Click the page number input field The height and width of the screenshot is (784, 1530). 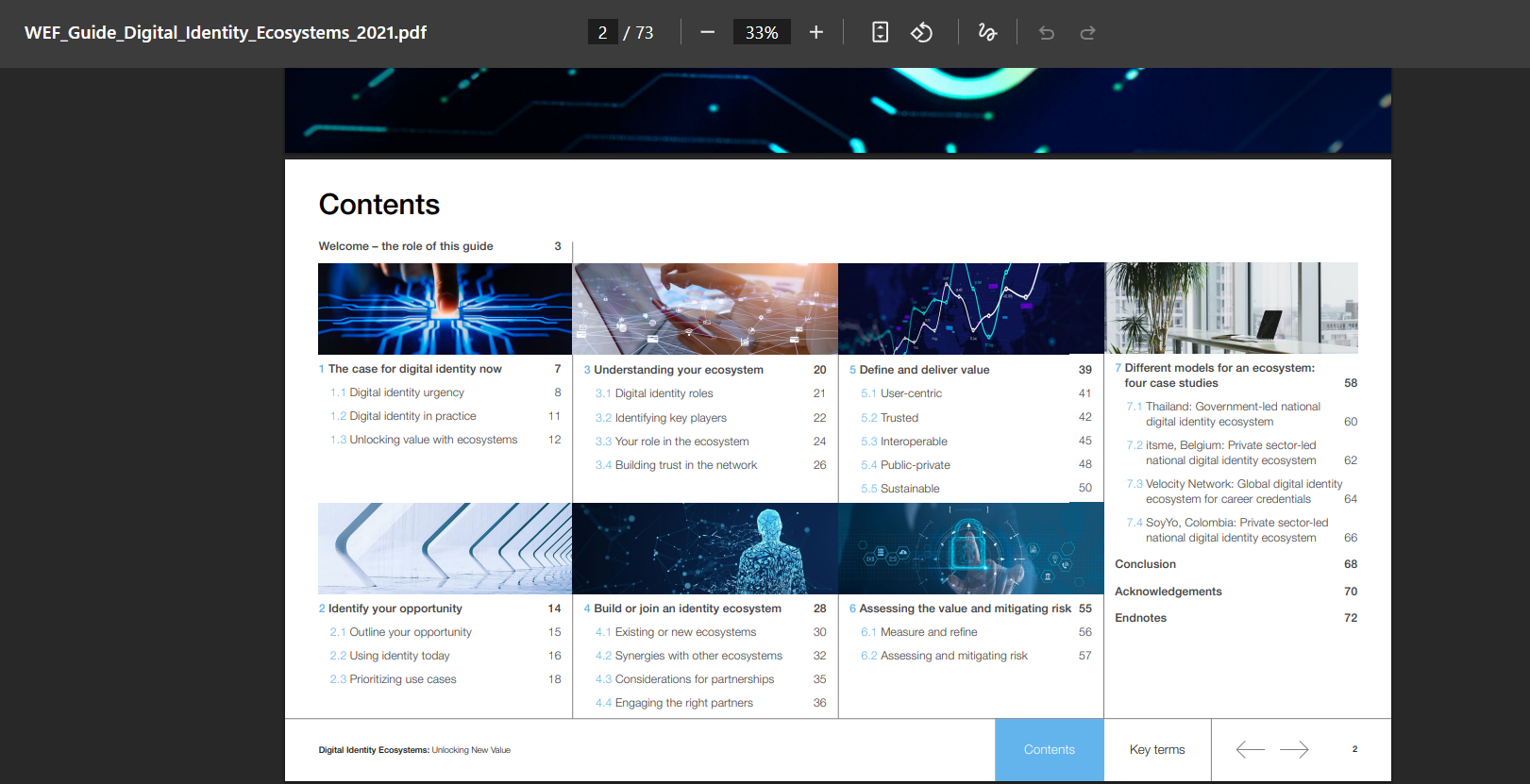[602, 33]
